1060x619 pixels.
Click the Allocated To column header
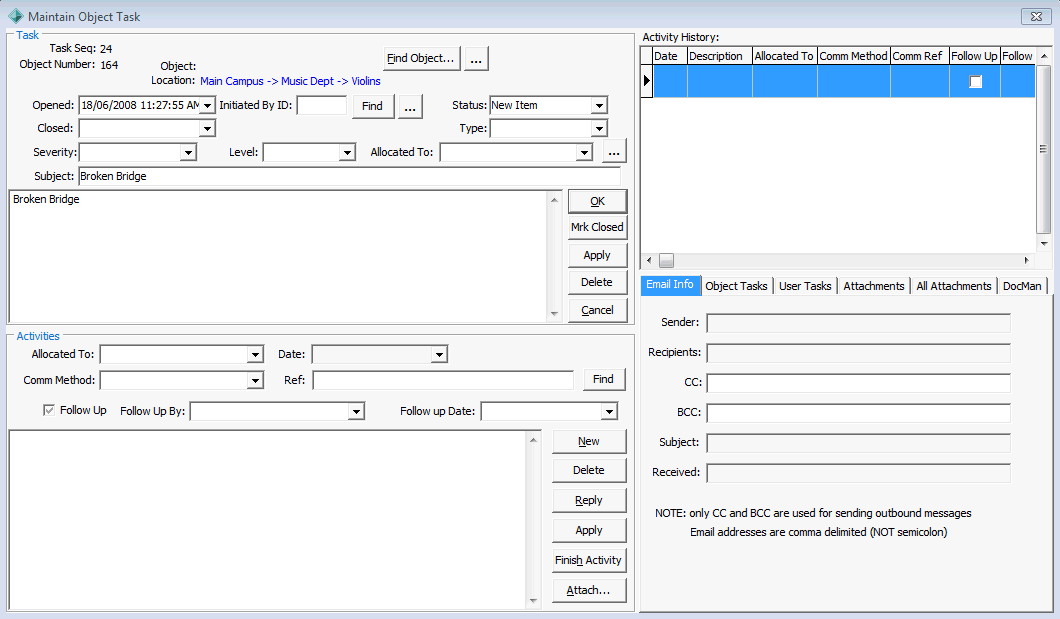(785, 56)
